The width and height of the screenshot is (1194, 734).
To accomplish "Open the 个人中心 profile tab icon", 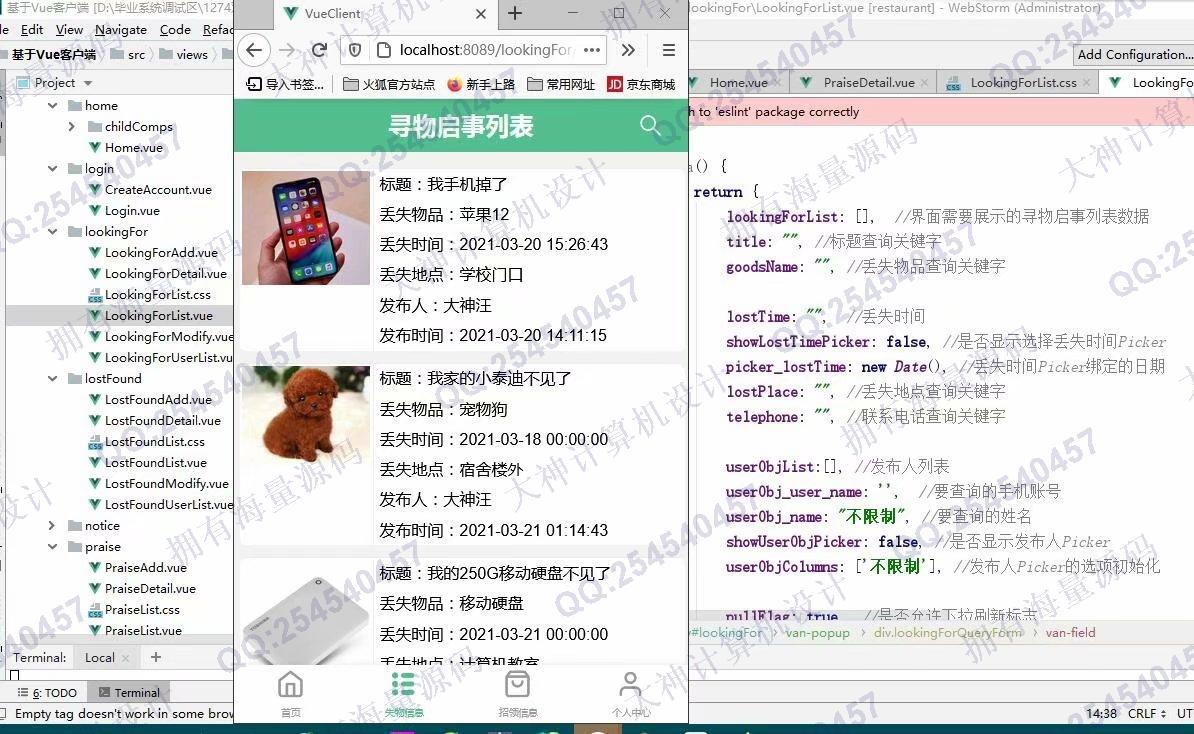I will pyautogui.click(x=630, y=685).
